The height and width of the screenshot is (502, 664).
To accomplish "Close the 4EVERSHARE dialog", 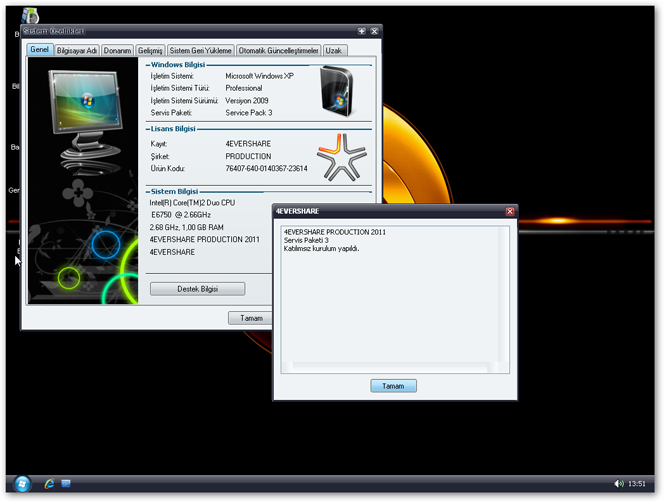I will click(x=510, y=211).
